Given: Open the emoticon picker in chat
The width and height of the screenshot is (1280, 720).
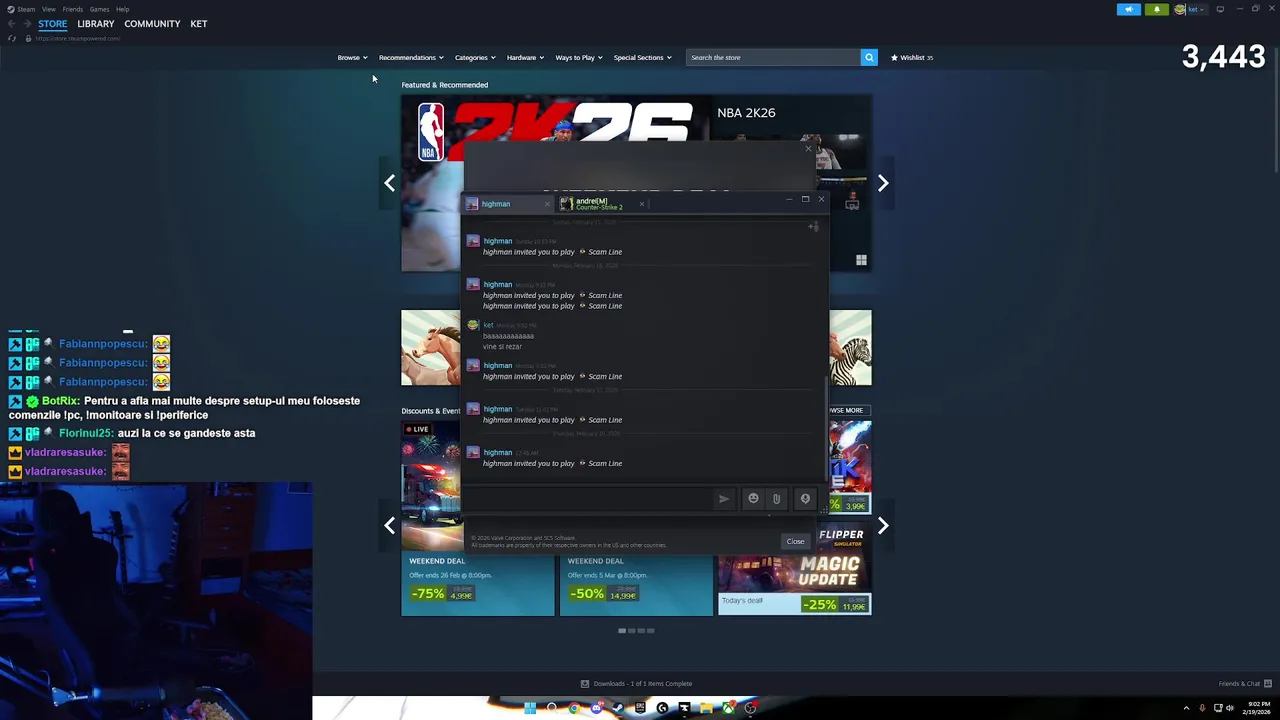Looking at the screenshot, I should point(753,498).
